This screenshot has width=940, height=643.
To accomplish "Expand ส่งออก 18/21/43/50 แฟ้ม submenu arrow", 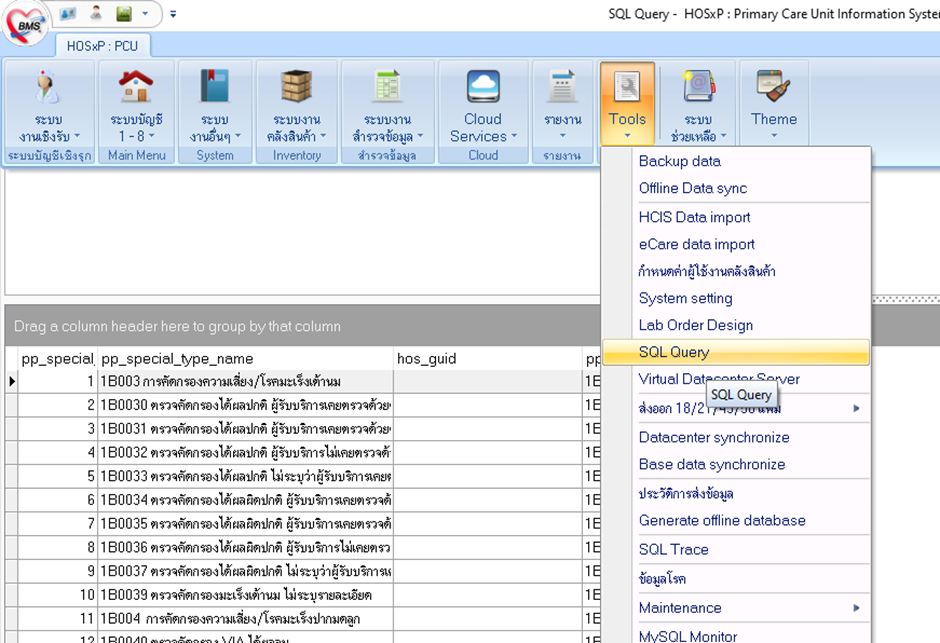I will pos(856,408).
